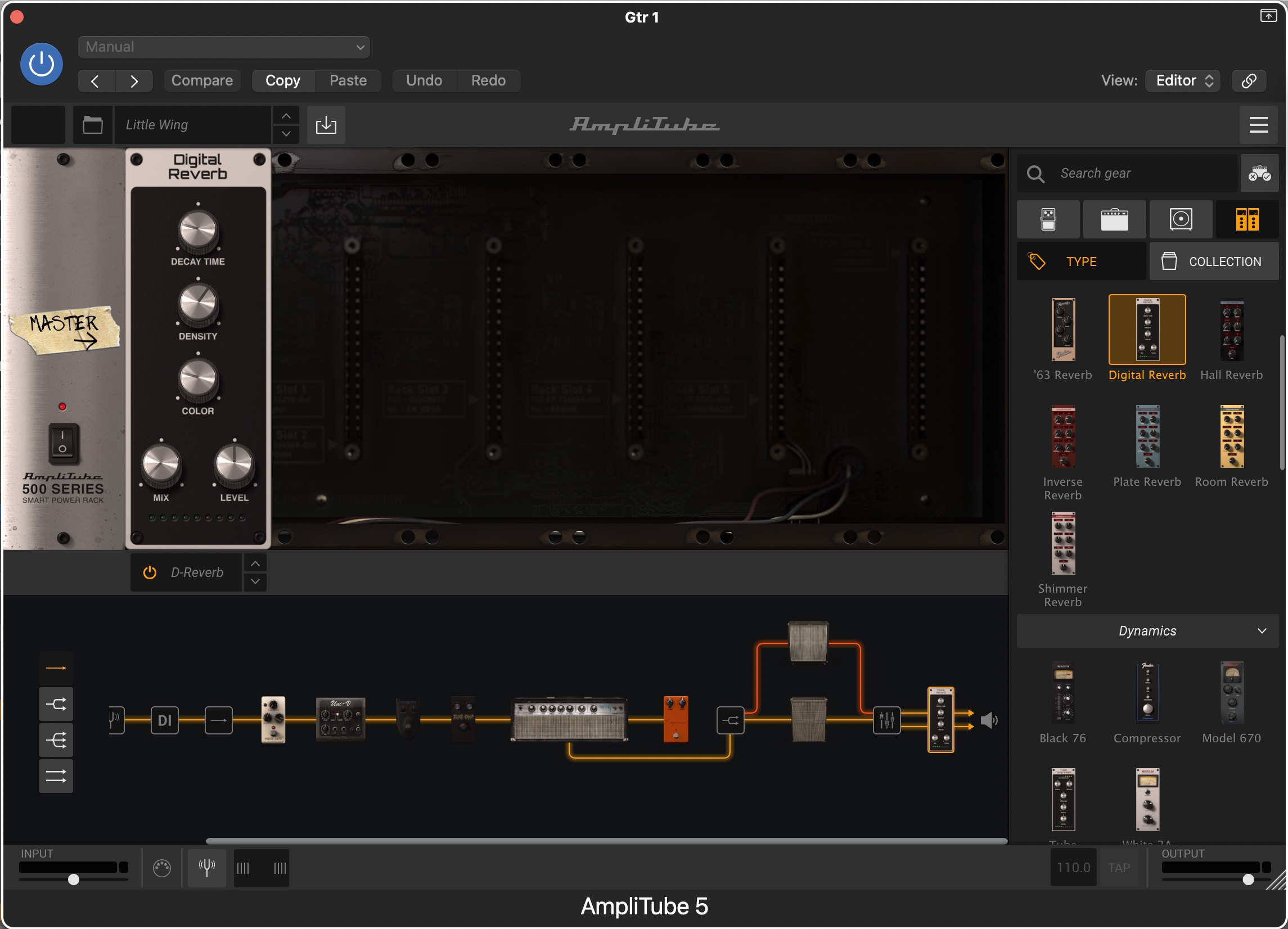Click the splitter node before cabinets
Screen dimensions: 1288x929
[x=730, y=720]
